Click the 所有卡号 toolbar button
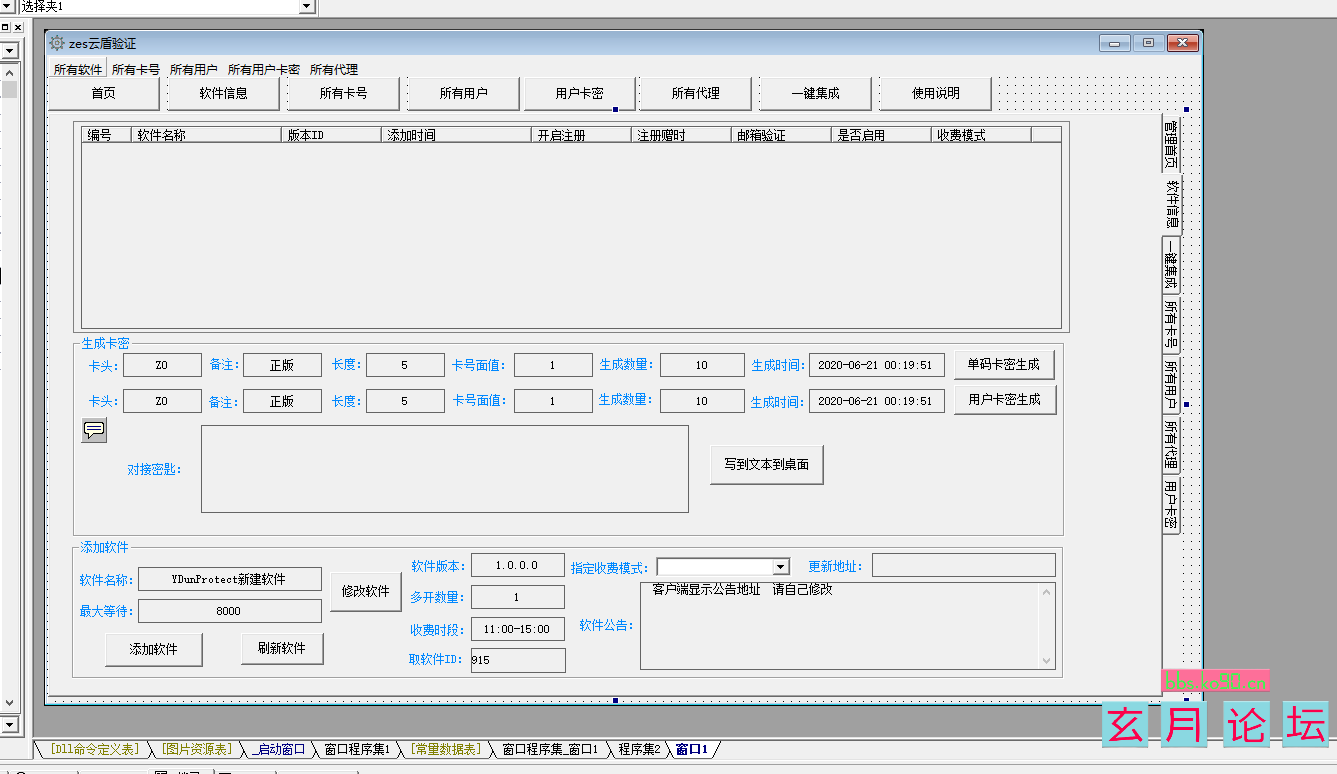1337x774 pixels. click(x=344, y=93)
